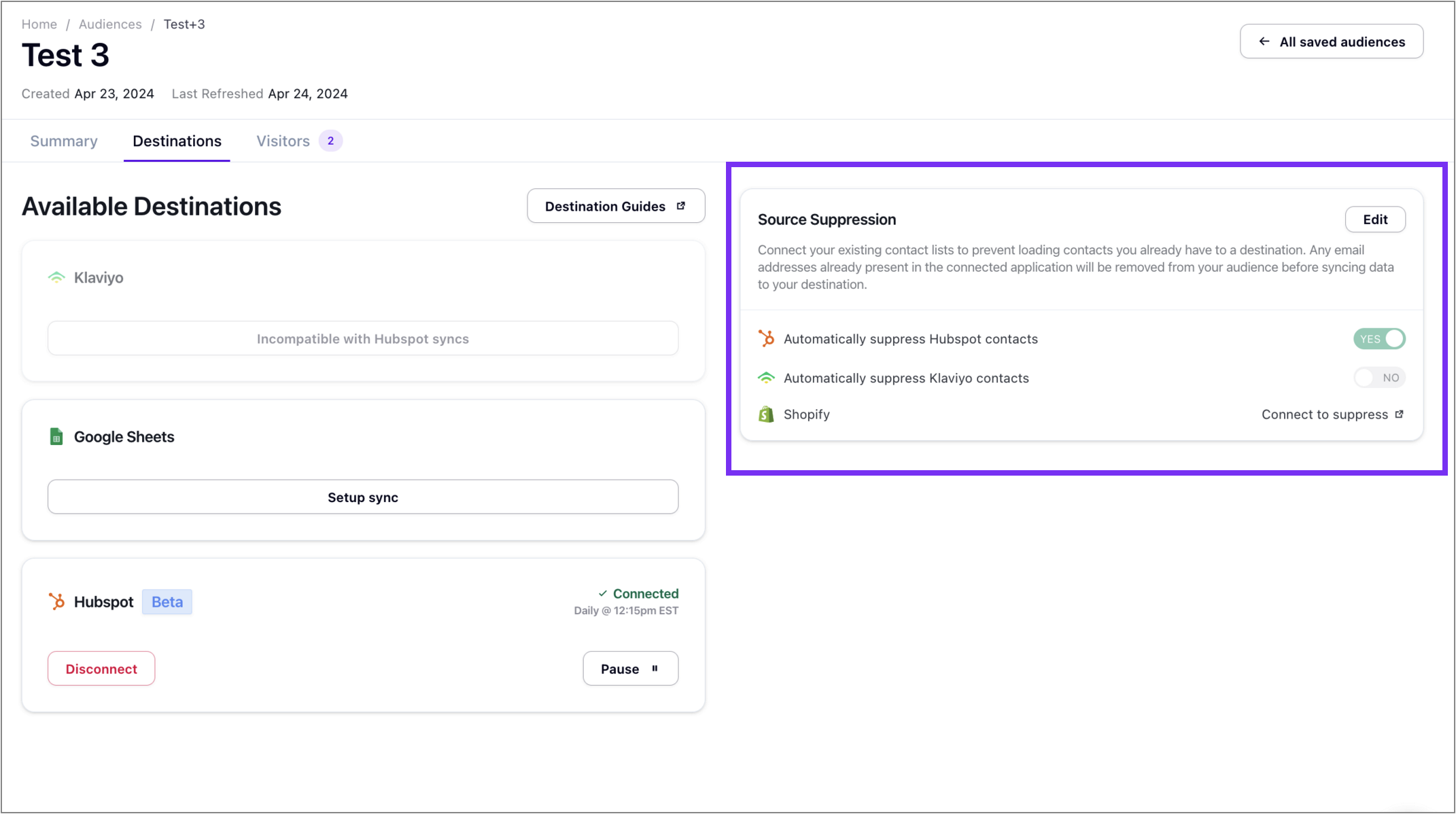Click the Shopify bag icon
This screenshot has height=814, width=1456.
(x=766, y=414)
